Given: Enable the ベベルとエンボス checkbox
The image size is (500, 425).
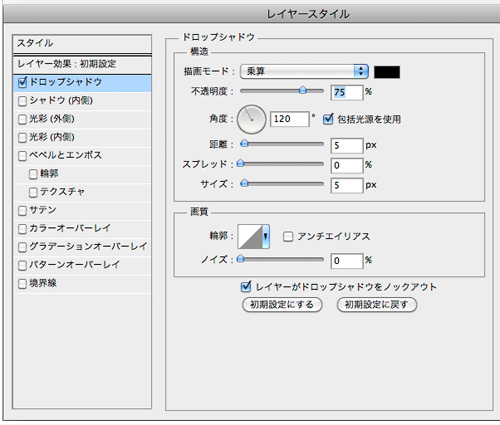Looking at the screenshot, I should [x=22, y=156].
